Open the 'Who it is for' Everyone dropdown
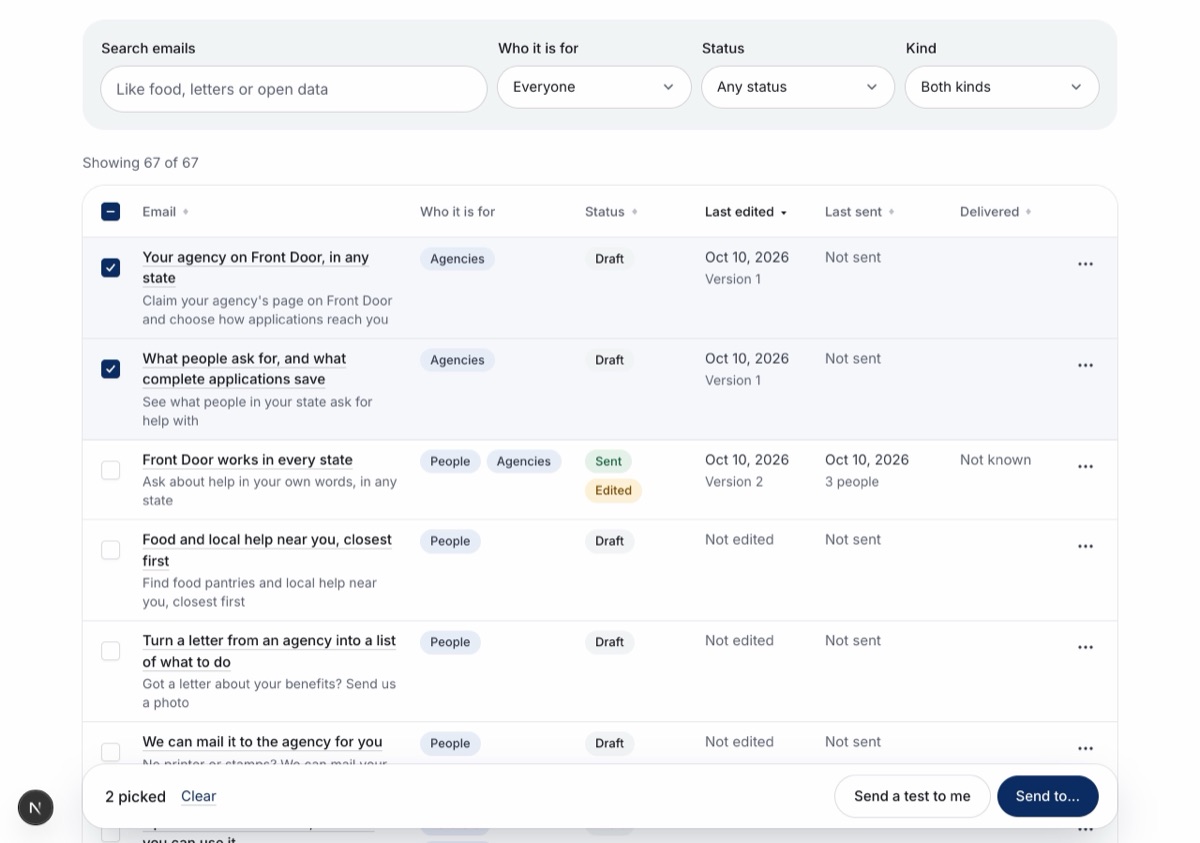The width and height of the screenshot is (1200, 843). point(594,87)
